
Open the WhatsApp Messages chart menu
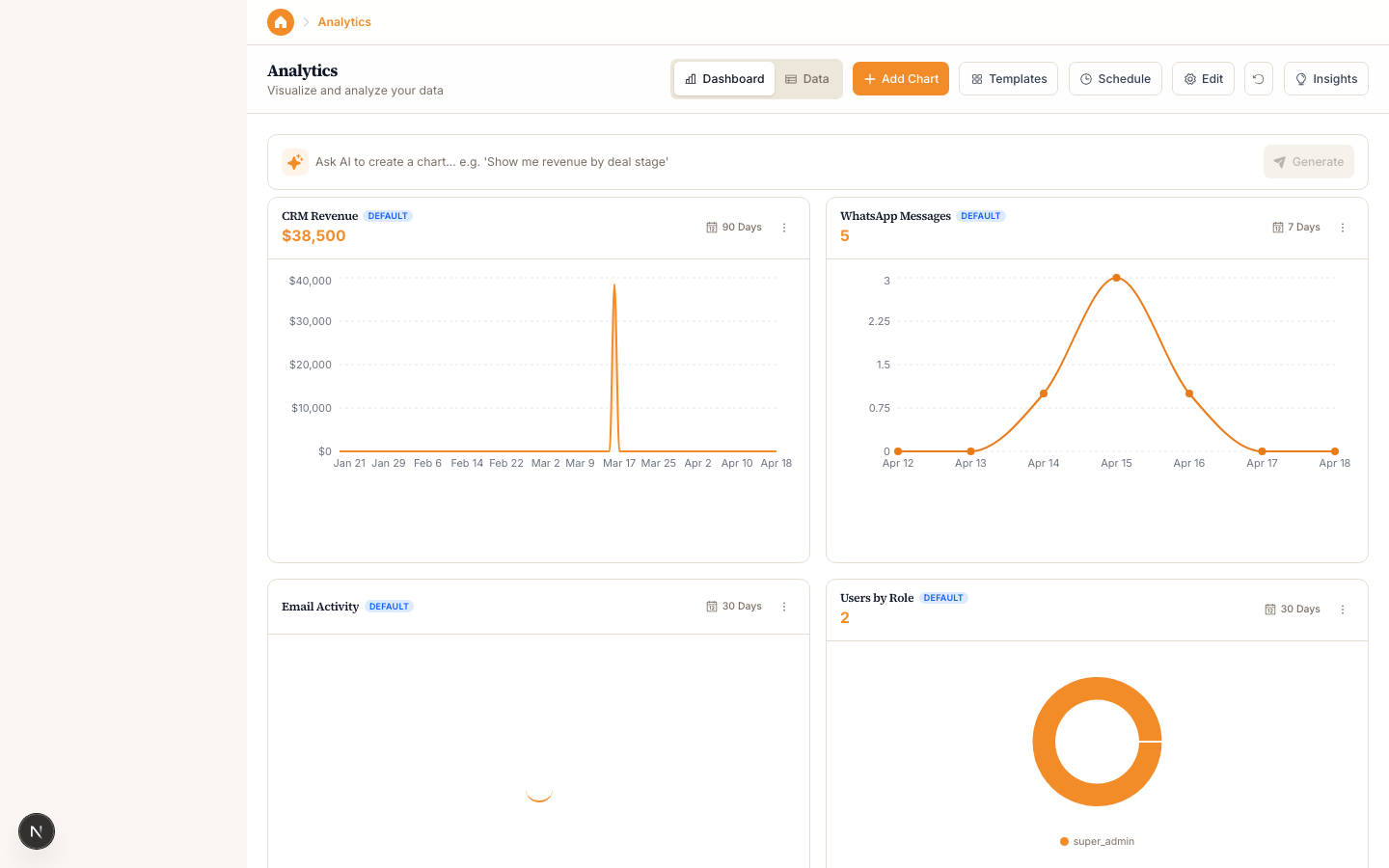(x=1343, y=228)
